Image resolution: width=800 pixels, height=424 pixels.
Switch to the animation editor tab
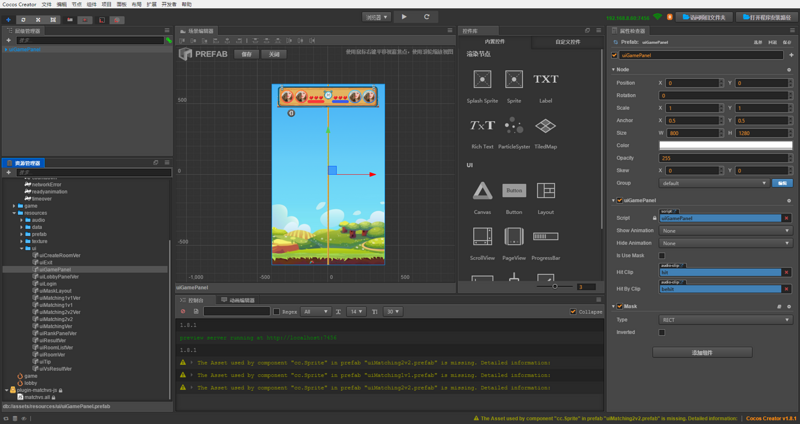tap(238, 300)
